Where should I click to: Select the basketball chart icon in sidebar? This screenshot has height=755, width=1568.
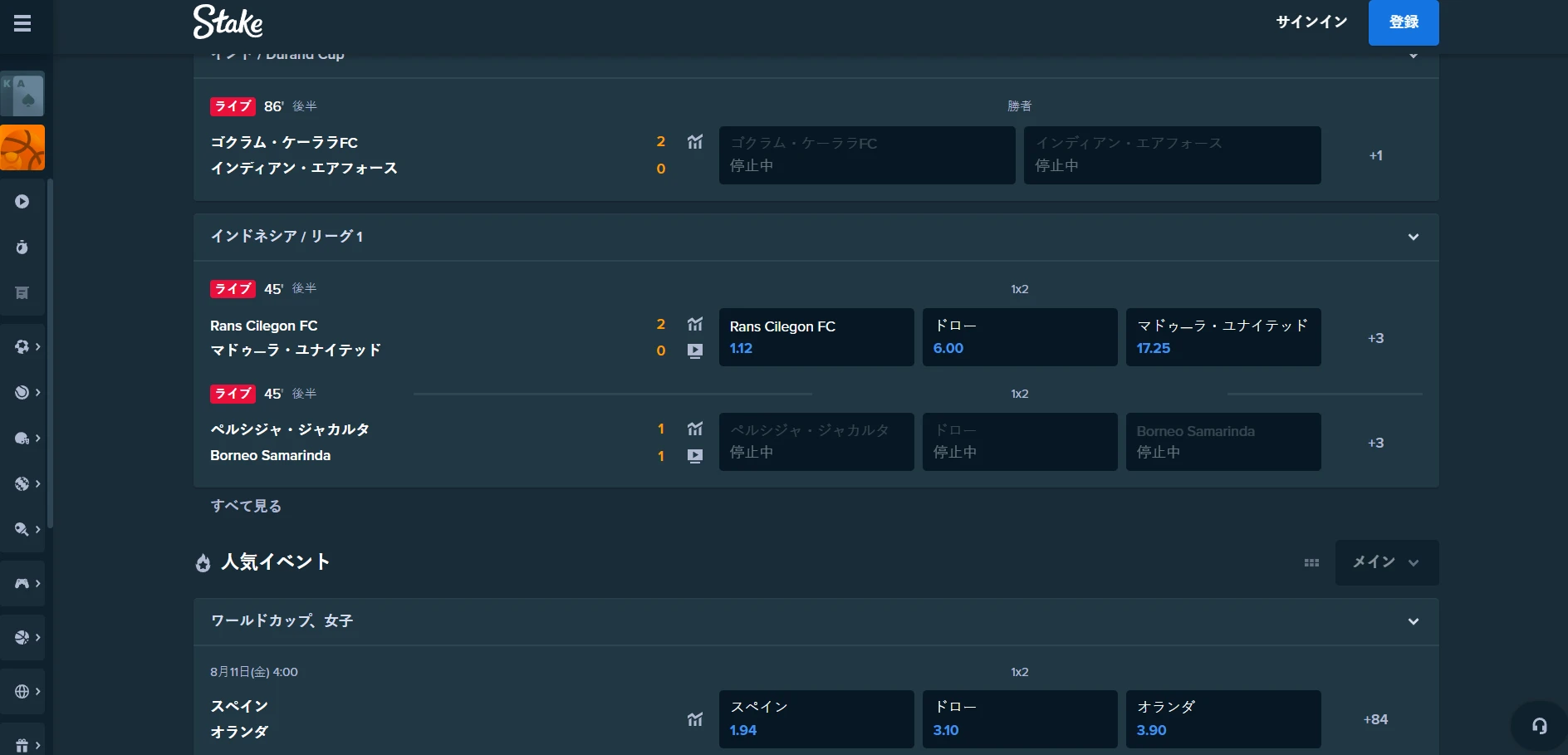pyautogui.click(x=22, y=637)
